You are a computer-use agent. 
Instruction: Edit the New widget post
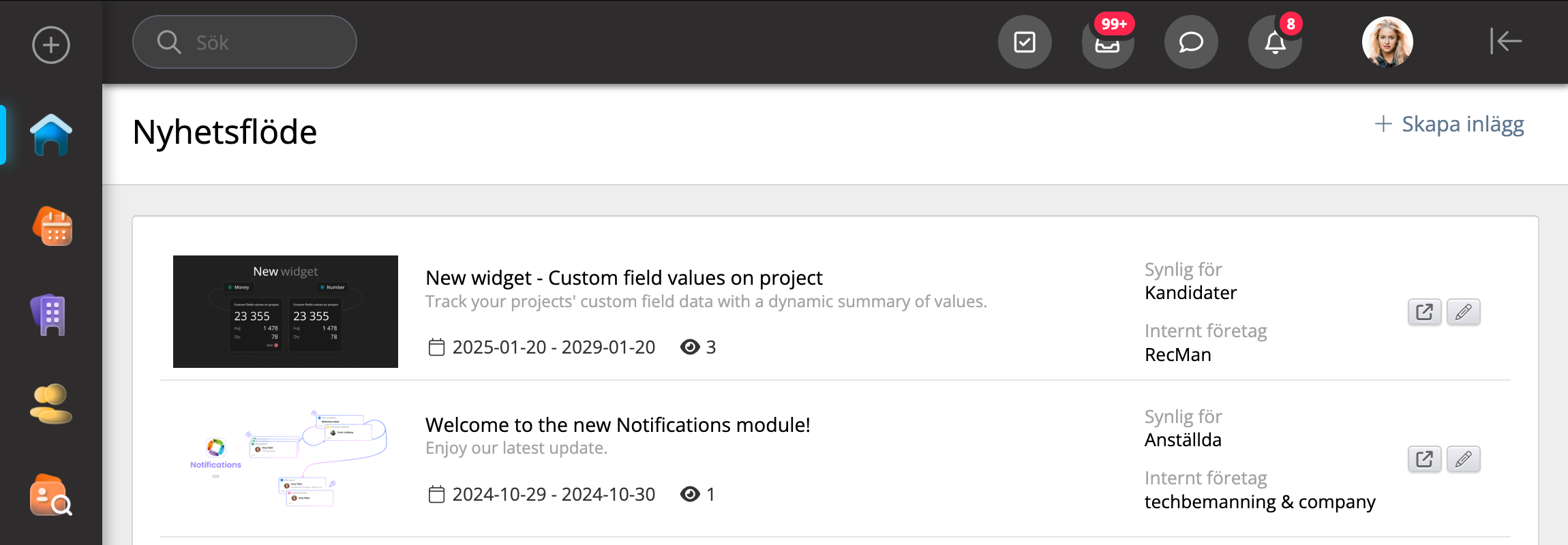[1463, 312]
